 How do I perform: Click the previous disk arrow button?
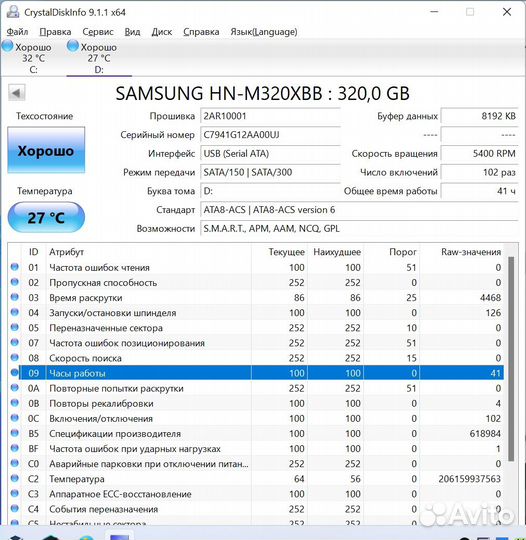[x=17, y=93]
